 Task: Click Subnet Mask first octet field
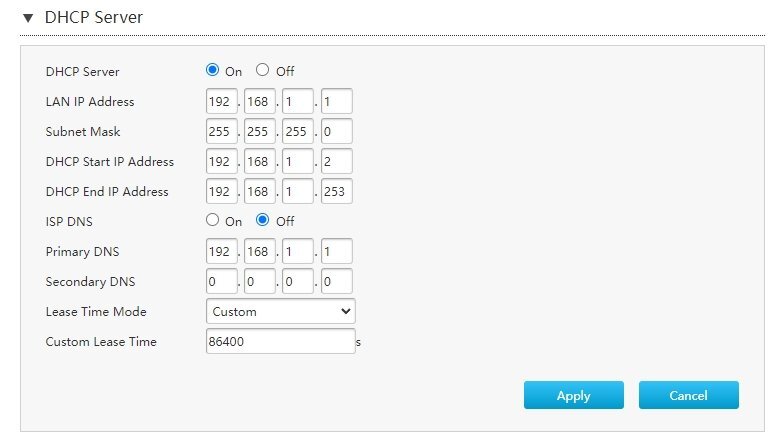(222, 131)
